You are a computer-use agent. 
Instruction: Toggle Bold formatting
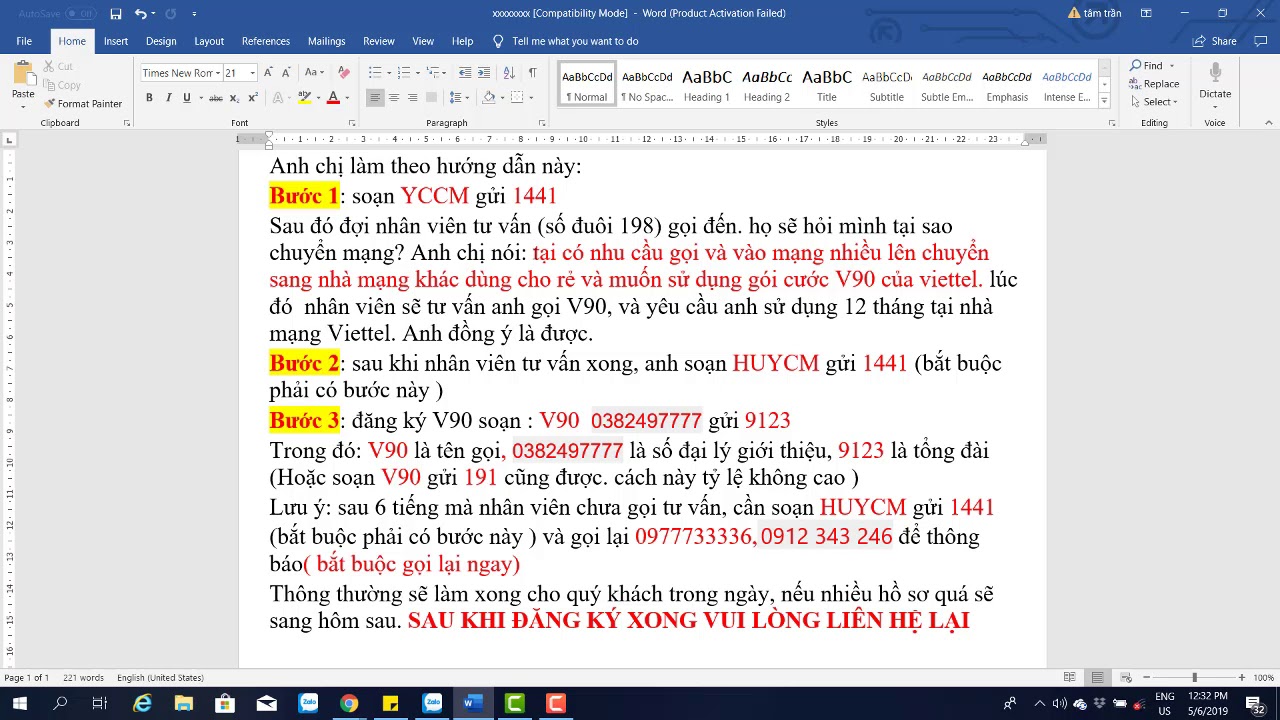149,98
